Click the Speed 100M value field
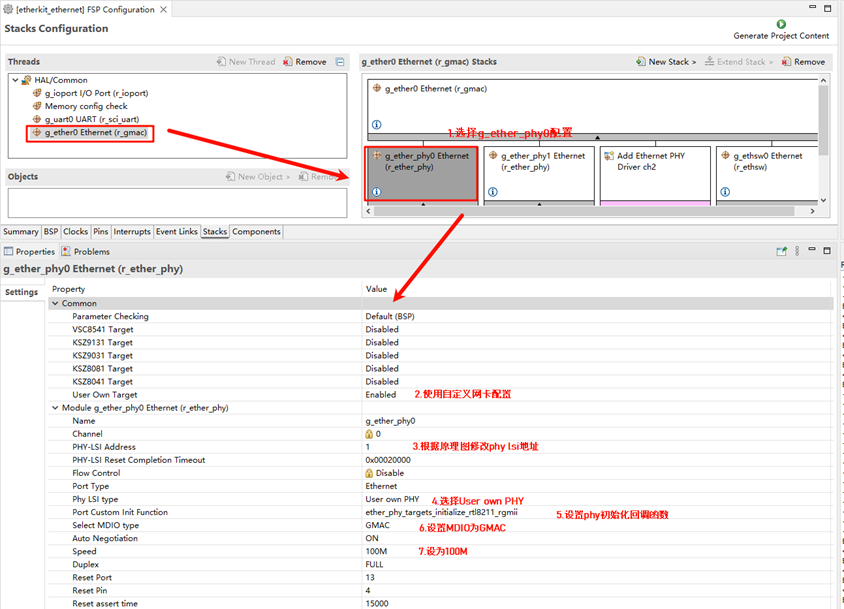This screenshot has width=844, height=609. 377,551
